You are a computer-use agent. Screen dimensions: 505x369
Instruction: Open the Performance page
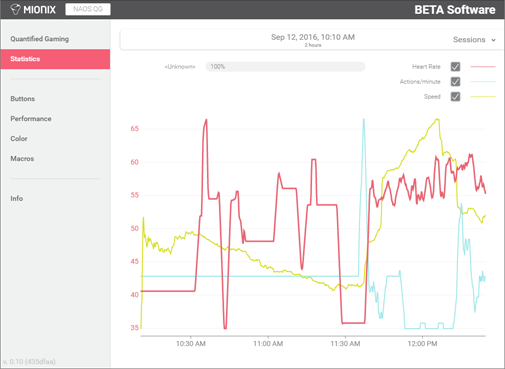click(31, 119)
